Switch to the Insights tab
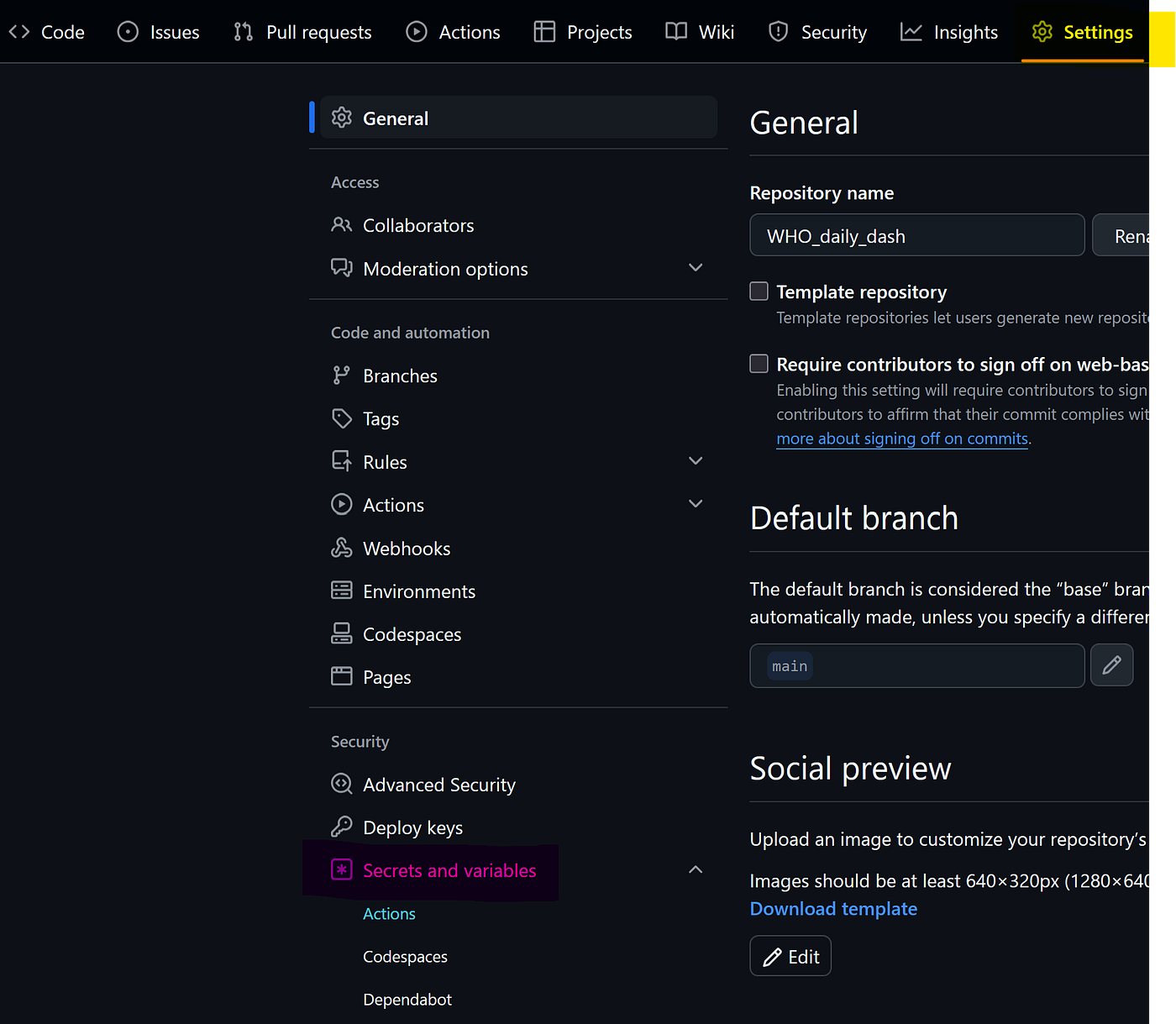 tap(949, 32)
